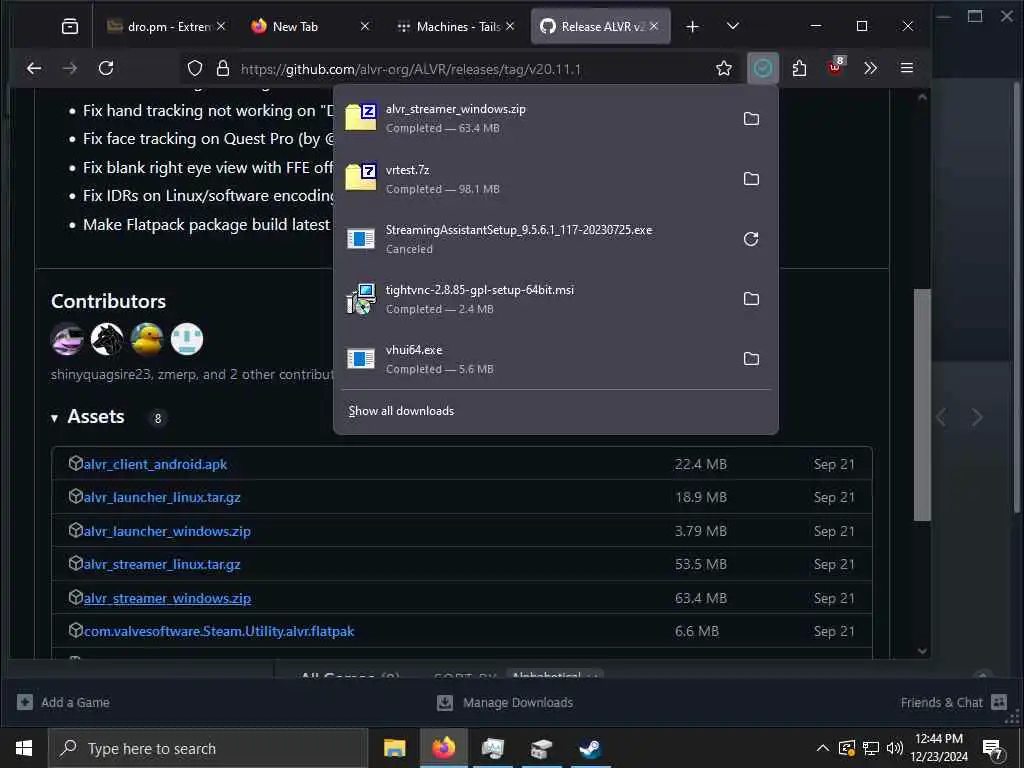Click the GitHub page vertical scrollbar thumb
This screenshot has height=768, width=1024.
point(922,405)
